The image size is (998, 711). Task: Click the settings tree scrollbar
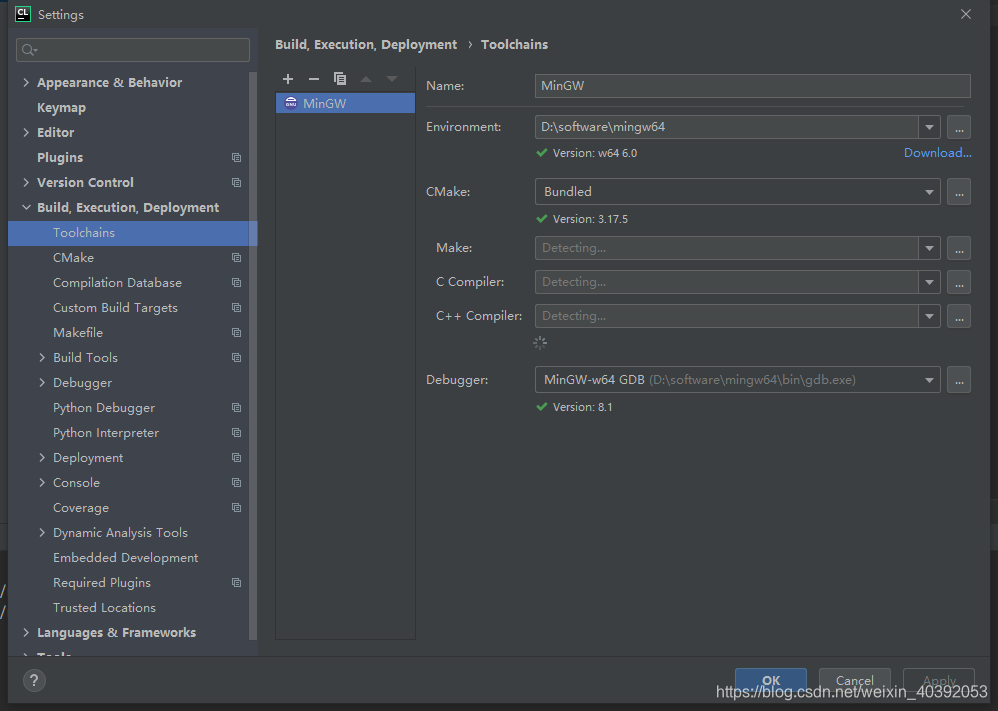(x=253, y=356)
